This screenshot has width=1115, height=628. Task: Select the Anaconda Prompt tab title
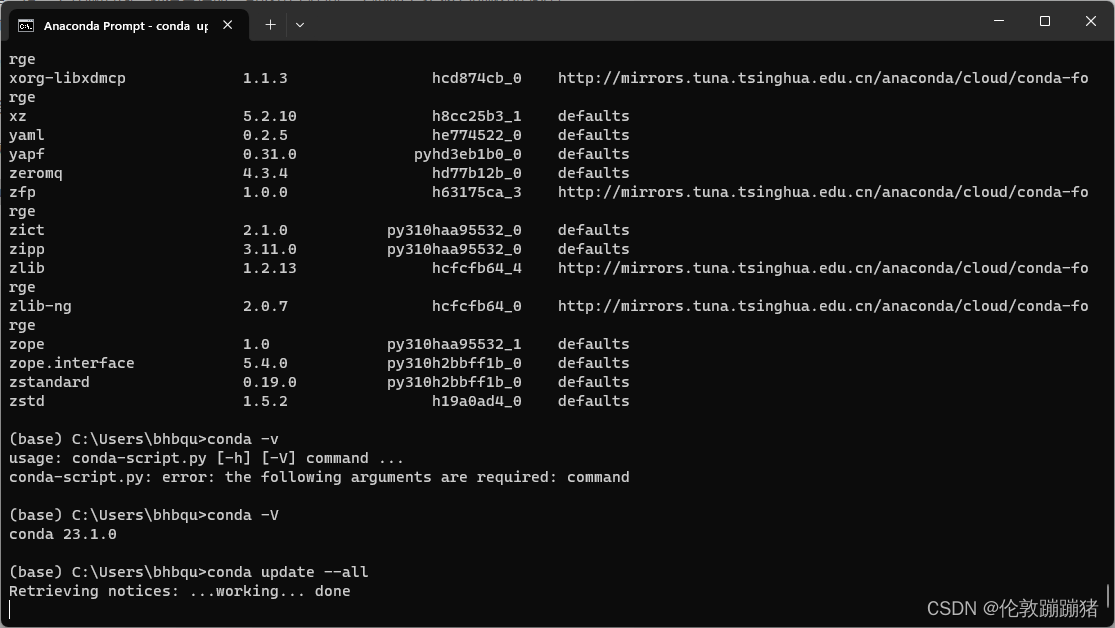125,26
